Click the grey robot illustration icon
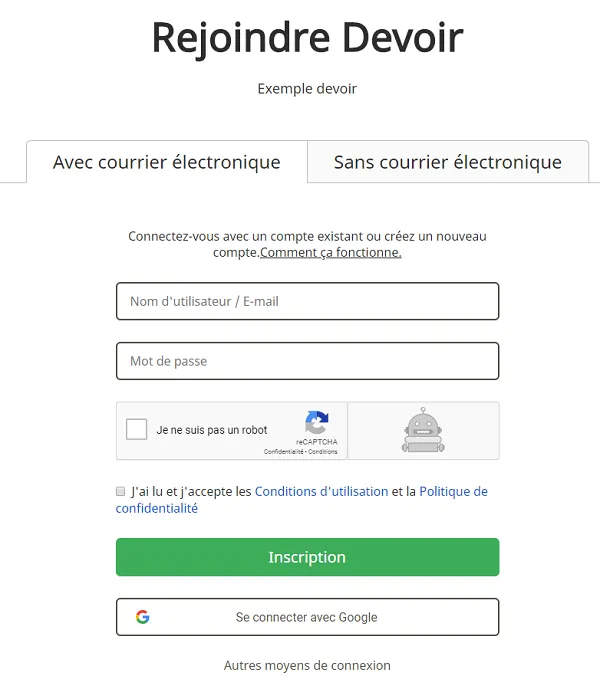Viewport: 600px width, 689px height. (423, 430)
